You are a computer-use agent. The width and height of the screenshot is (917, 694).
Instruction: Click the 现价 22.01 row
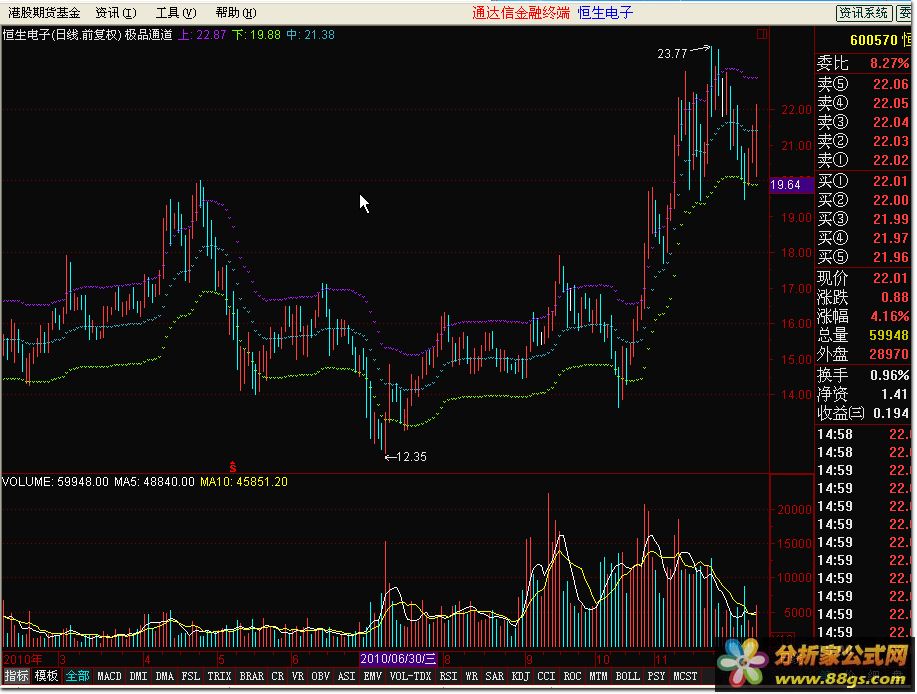click(863, 278)
